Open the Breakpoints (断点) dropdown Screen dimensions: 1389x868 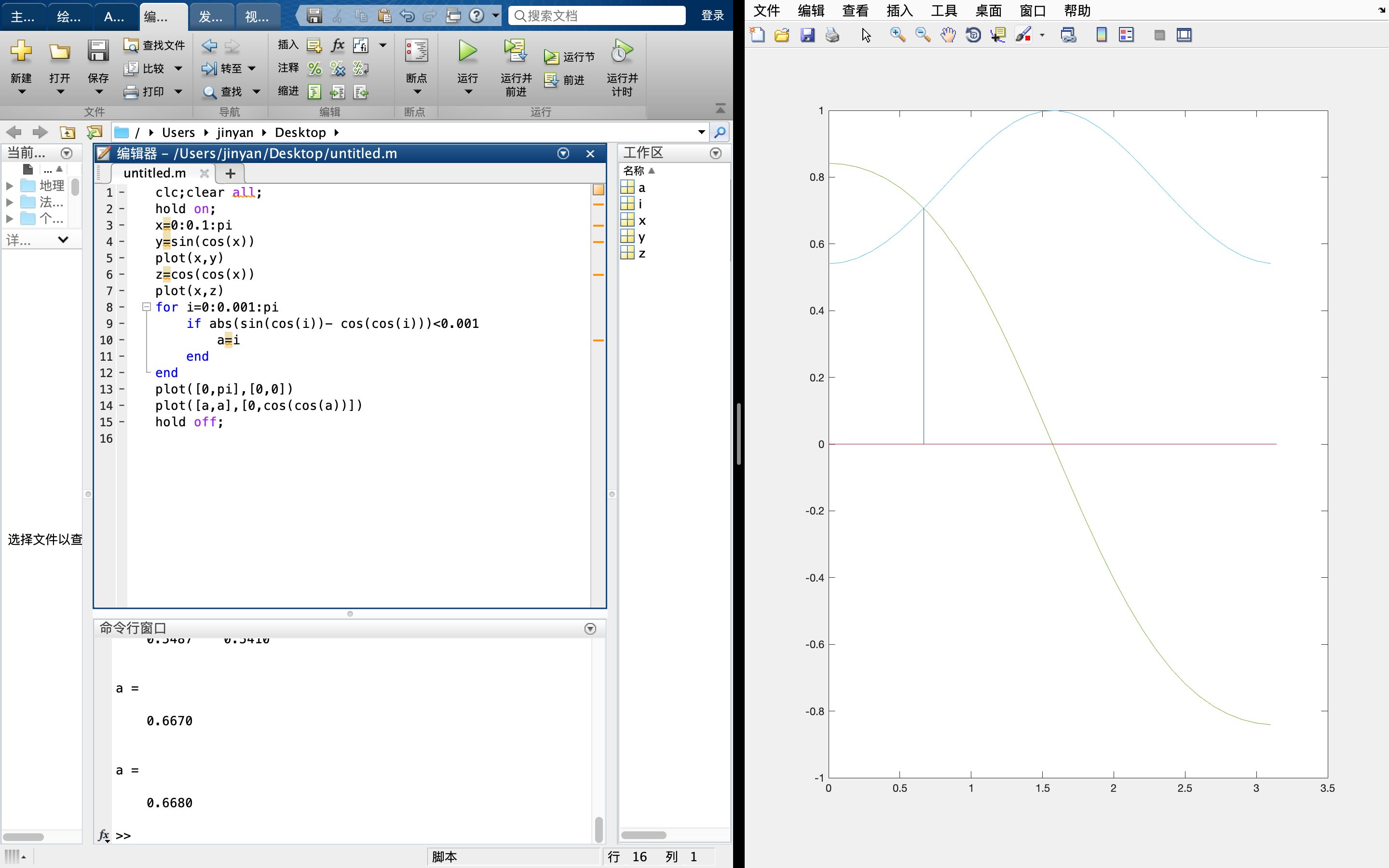coord(417,91)
